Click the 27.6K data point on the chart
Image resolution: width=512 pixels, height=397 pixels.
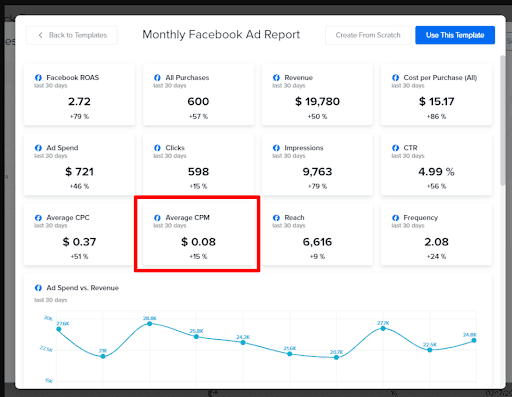(59, 329)
